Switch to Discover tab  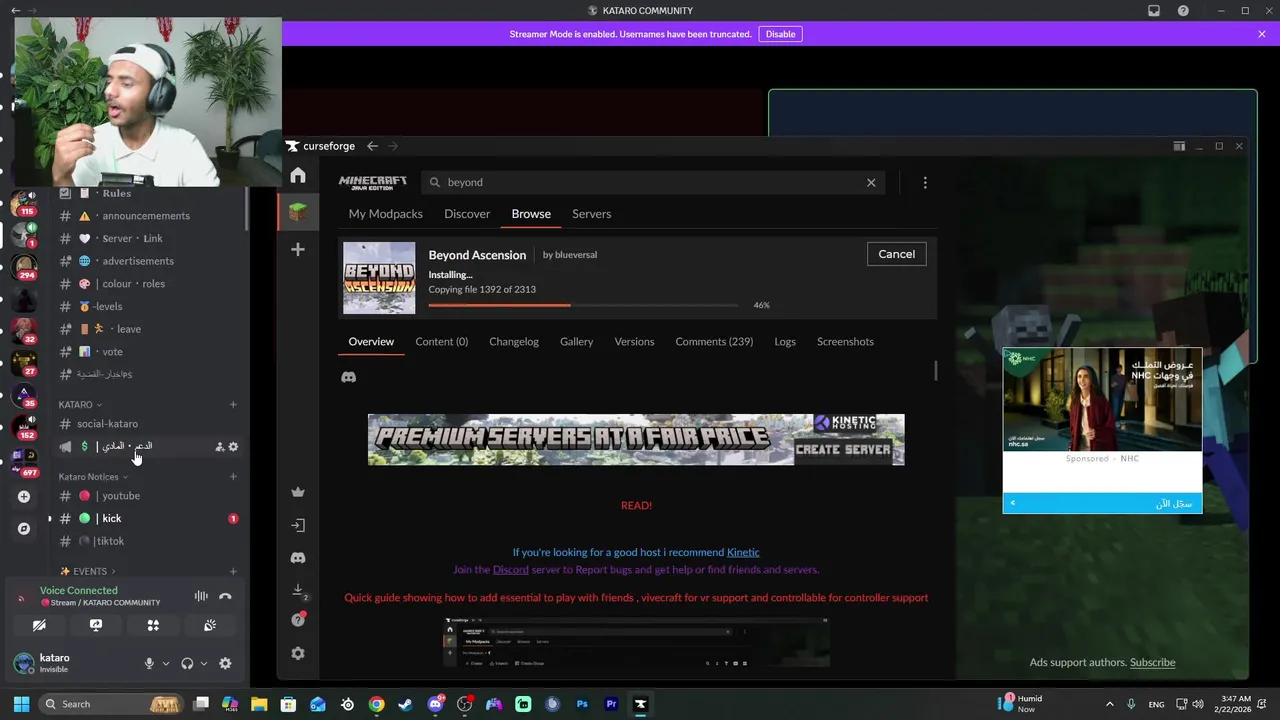[x=467, y=214]
